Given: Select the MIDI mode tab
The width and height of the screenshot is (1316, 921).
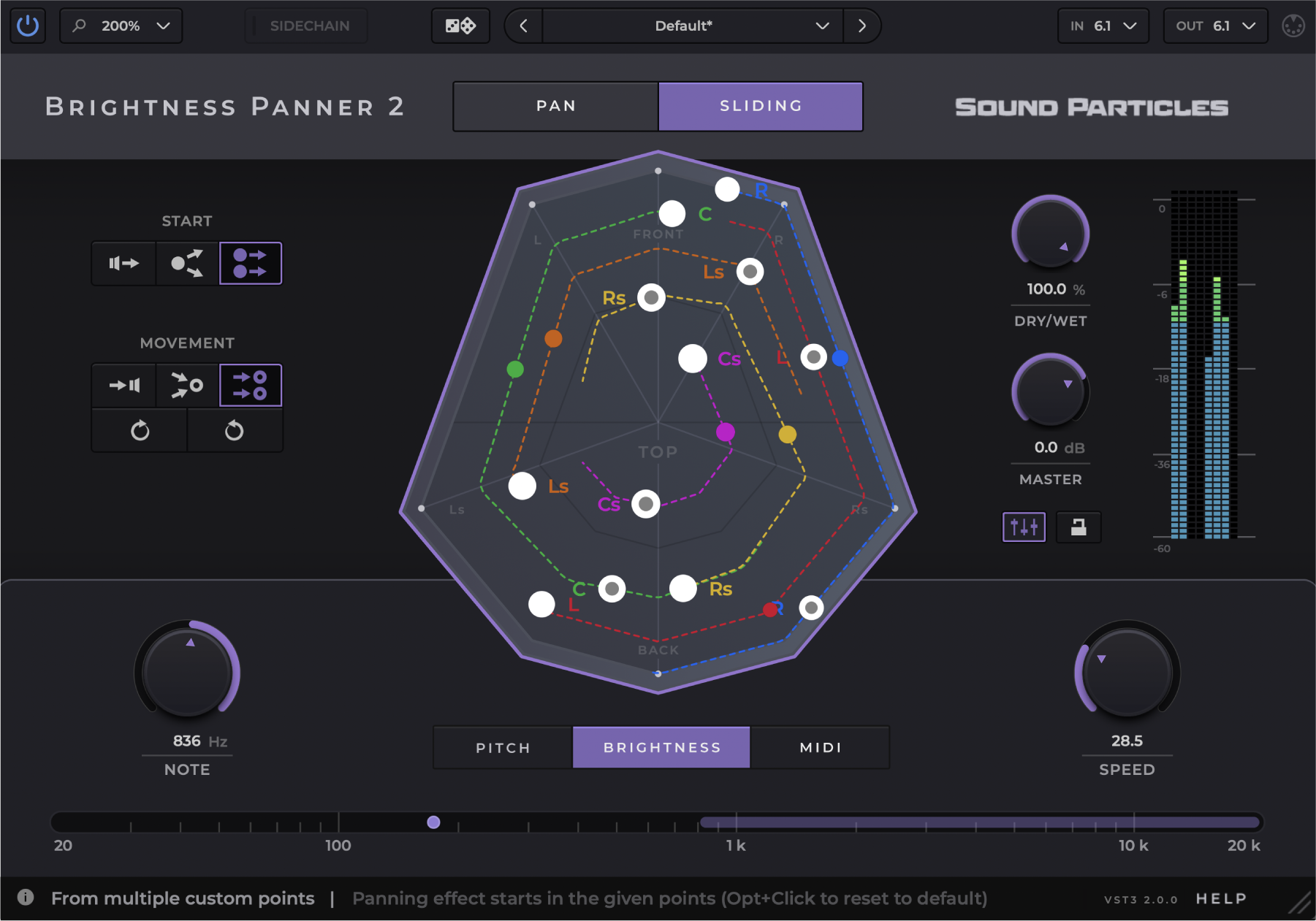Looking at the screenshot, I should click(x=820, y=747).
